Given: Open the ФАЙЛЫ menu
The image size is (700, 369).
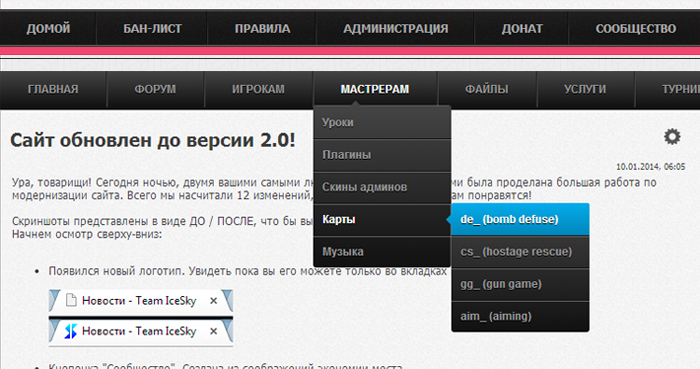Looking at the screenshot, I should pyautogui.click(x=487, y=89).
